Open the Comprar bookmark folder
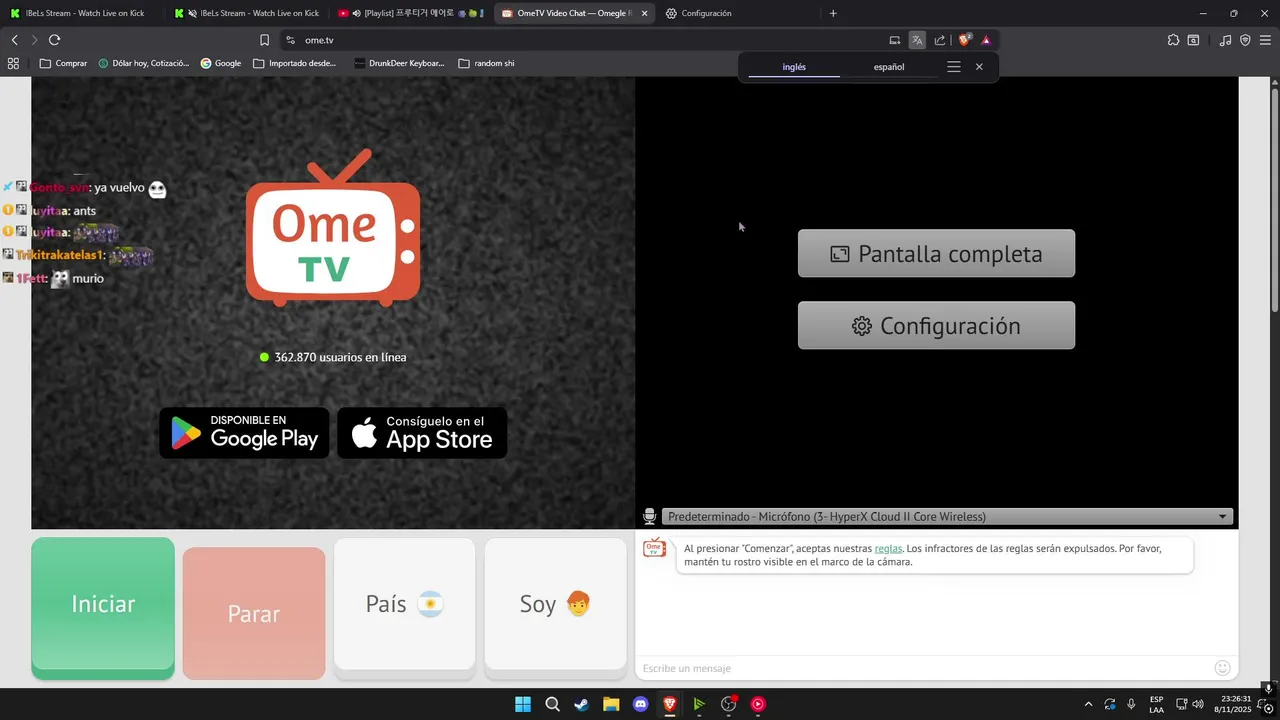1280x720 pixels. tap(63, 63)
